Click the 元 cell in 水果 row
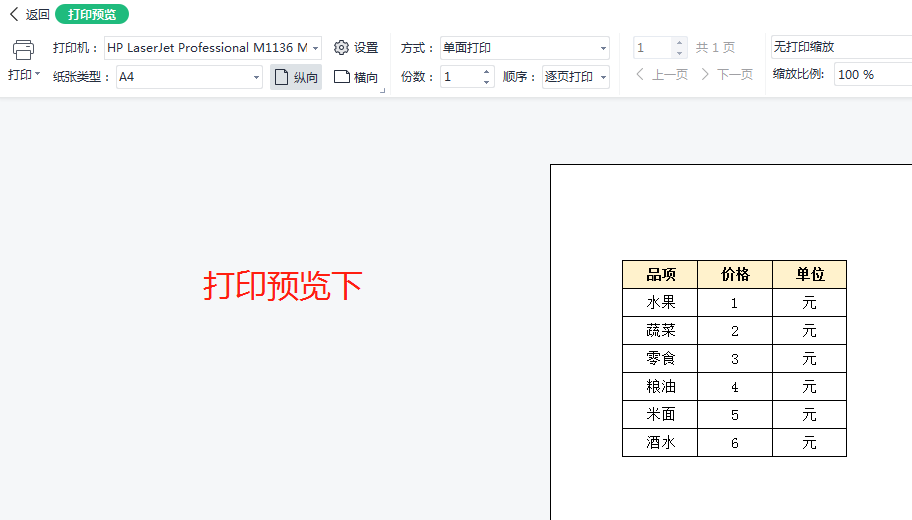The image size is (912, 520). click(x=810, y=302)
